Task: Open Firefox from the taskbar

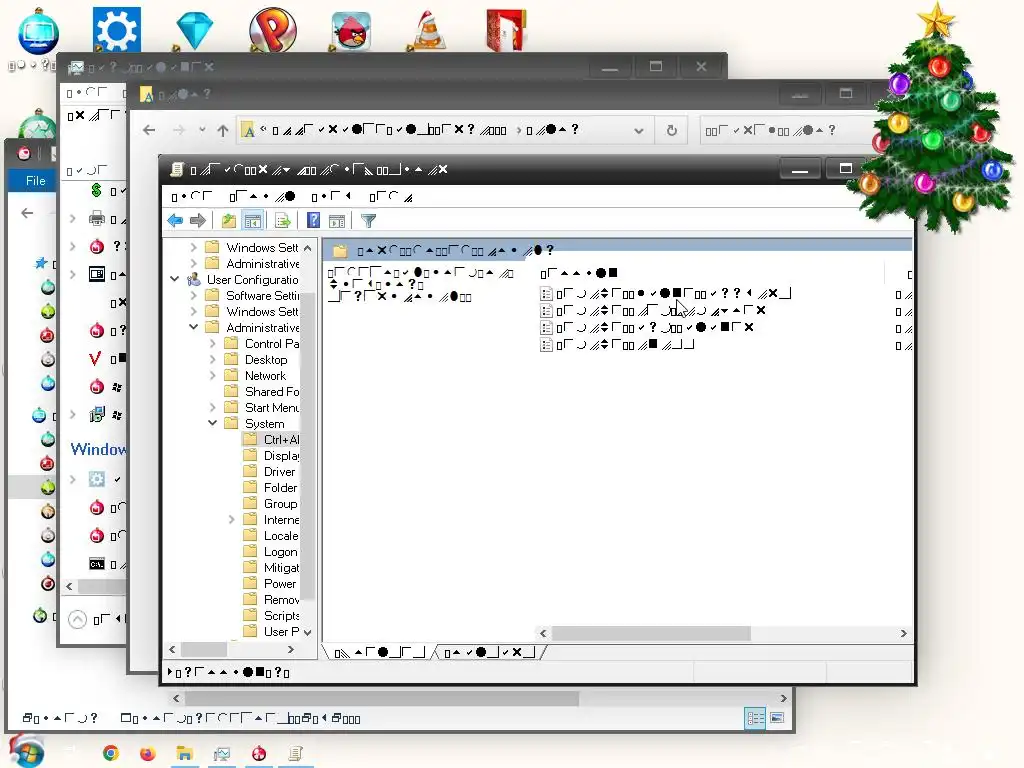Action: [148, 753]
